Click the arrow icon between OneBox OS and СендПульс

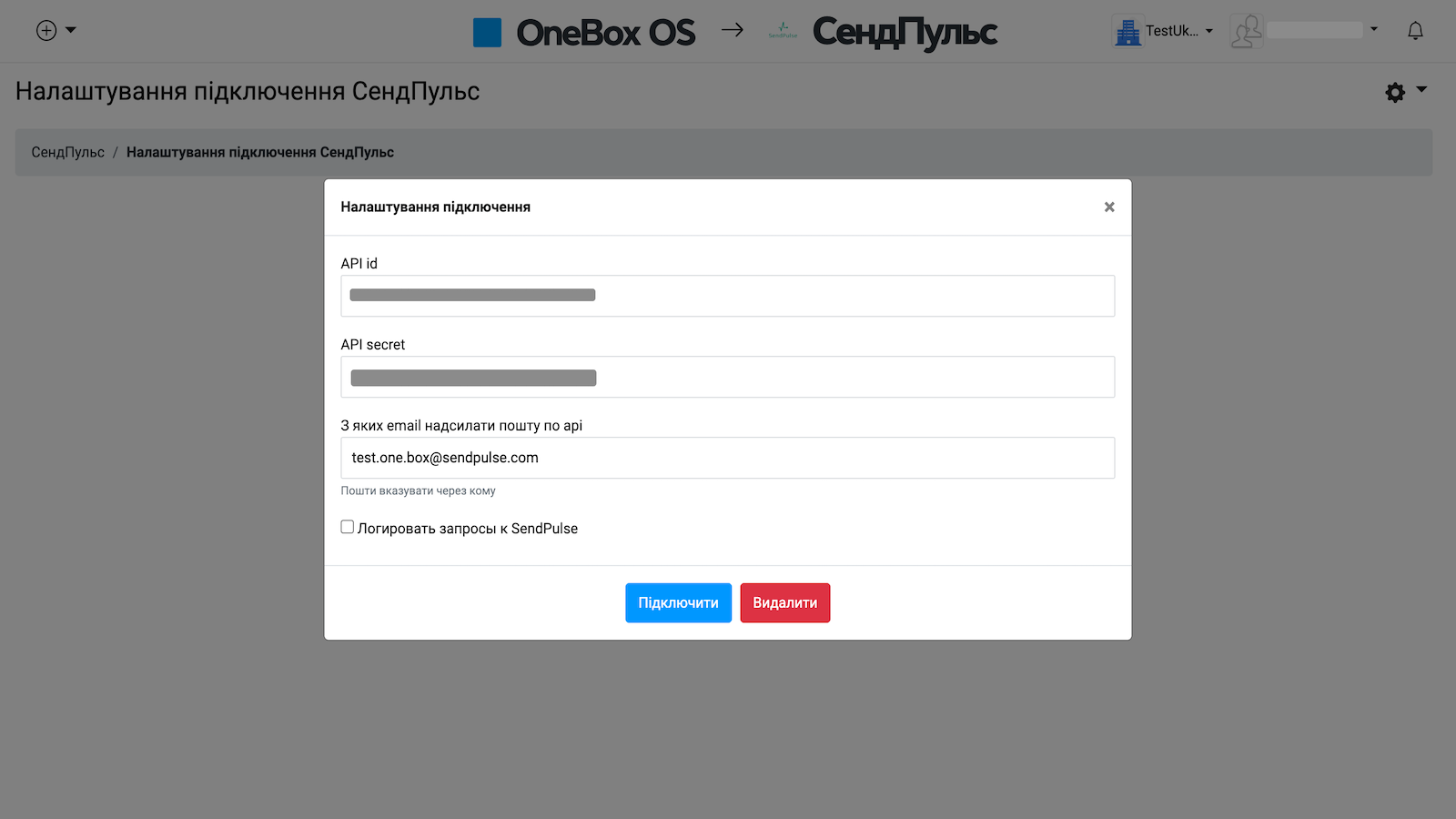point(733,30)
